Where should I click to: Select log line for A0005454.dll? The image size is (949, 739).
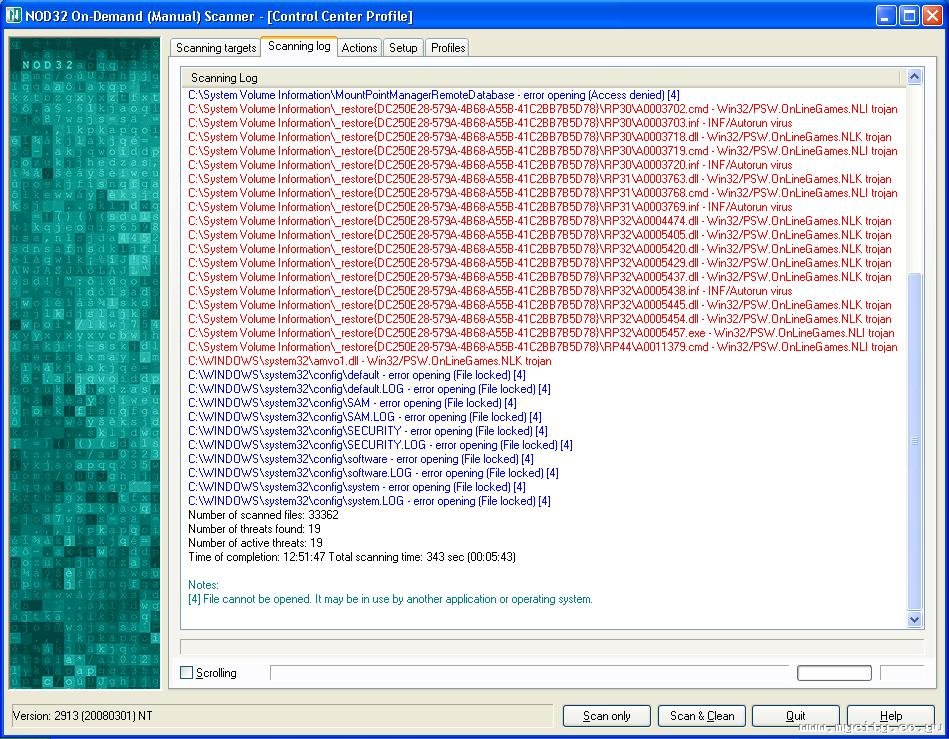[x=539, y=319]
